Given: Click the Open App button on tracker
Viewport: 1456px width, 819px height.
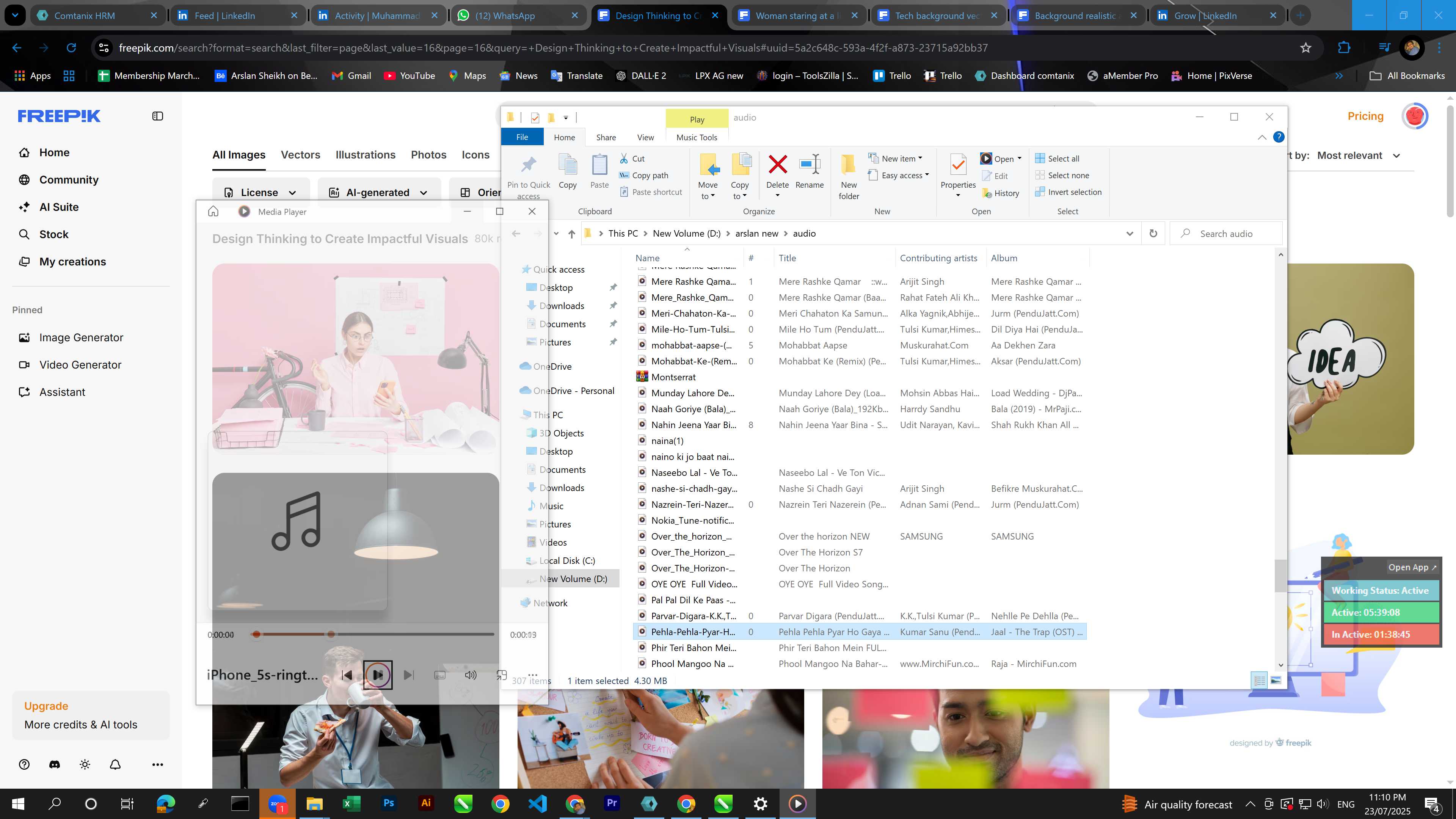Looking at the screenshot, I should click(x=1412, y=567).
